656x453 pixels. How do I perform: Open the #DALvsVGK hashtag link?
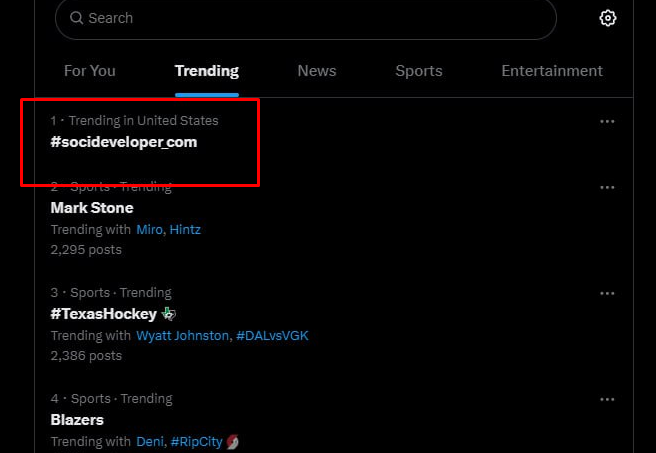pyautogui.click(x=272, y=335)
